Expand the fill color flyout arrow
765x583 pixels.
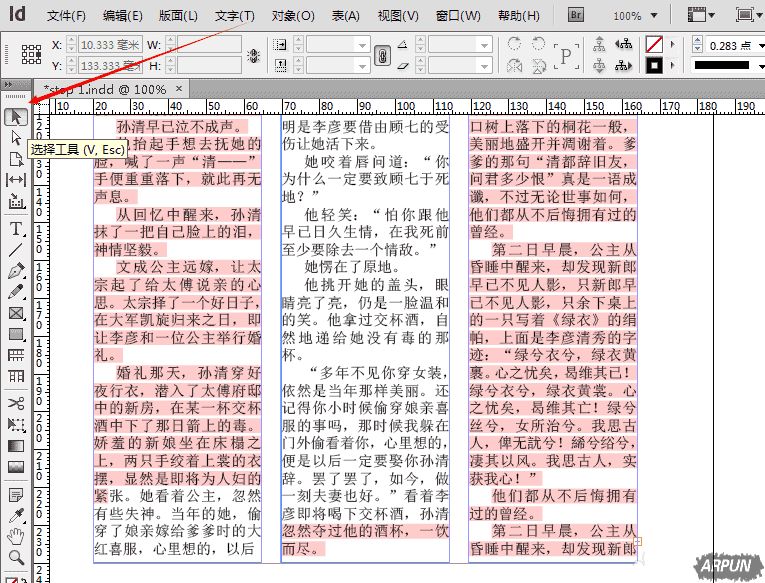tap(672, 44)
